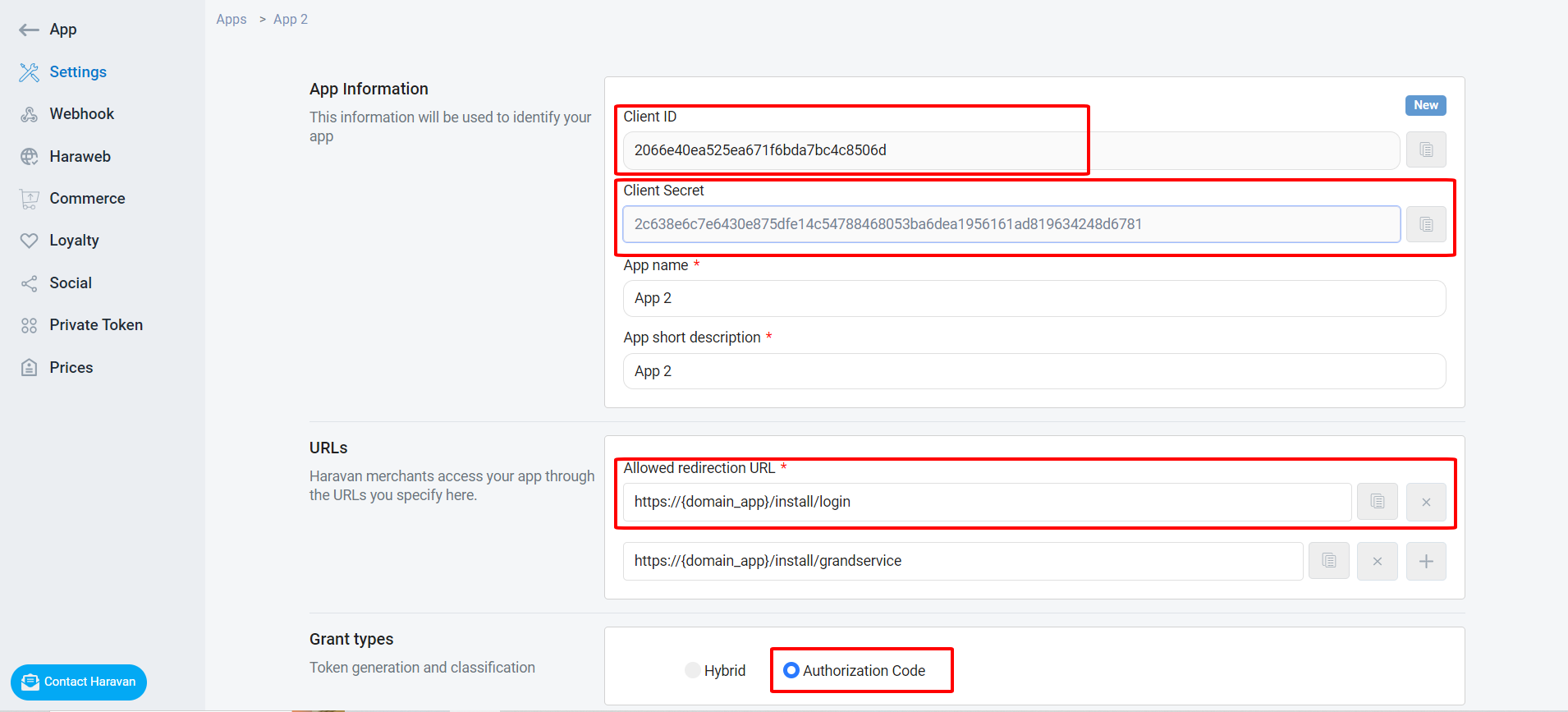1568x712 pixels.
Task: Copy the install/grandservice redirection URL
Action: [x=1328, y=561]
